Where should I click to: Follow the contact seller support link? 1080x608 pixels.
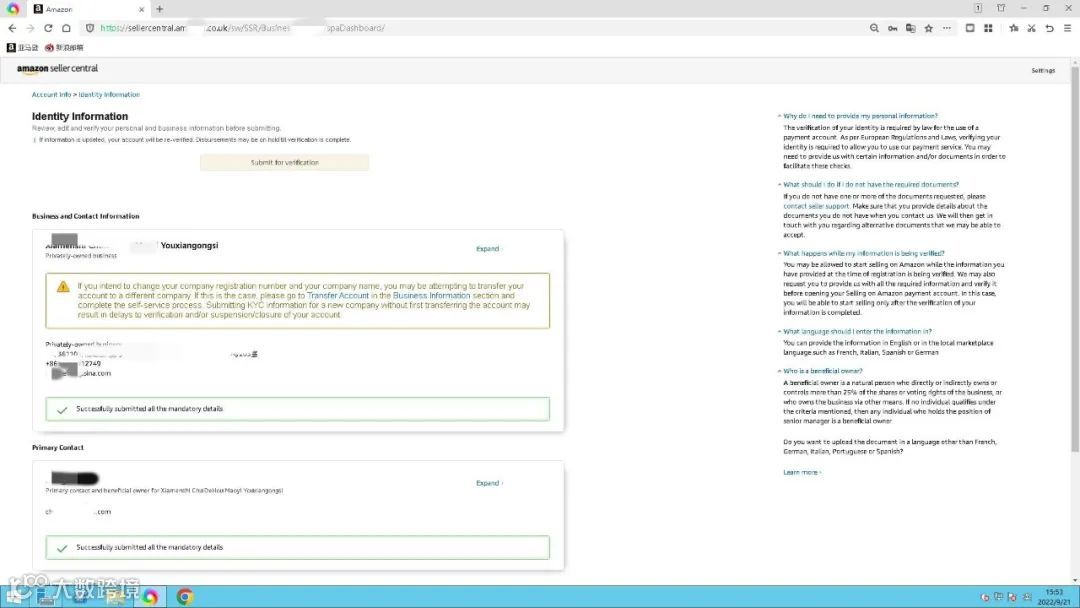(x=816, y=206)
